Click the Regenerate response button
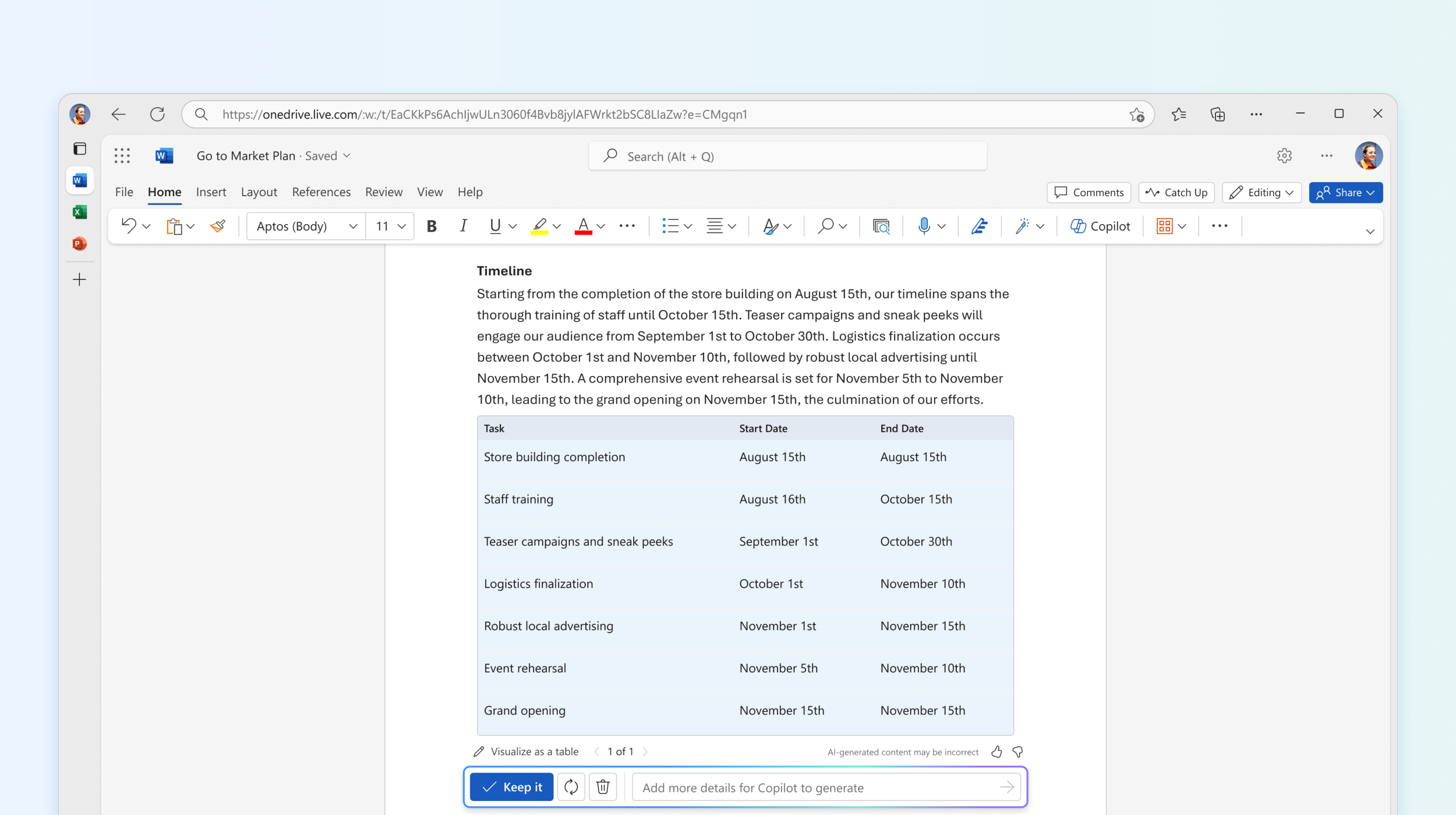Screen dimensions: 1456x815 [x=570, y=787]
